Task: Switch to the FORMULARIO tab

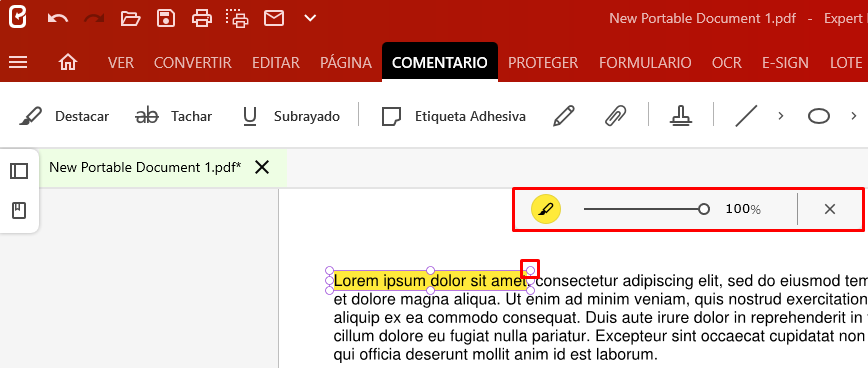Action: (645, 63)
